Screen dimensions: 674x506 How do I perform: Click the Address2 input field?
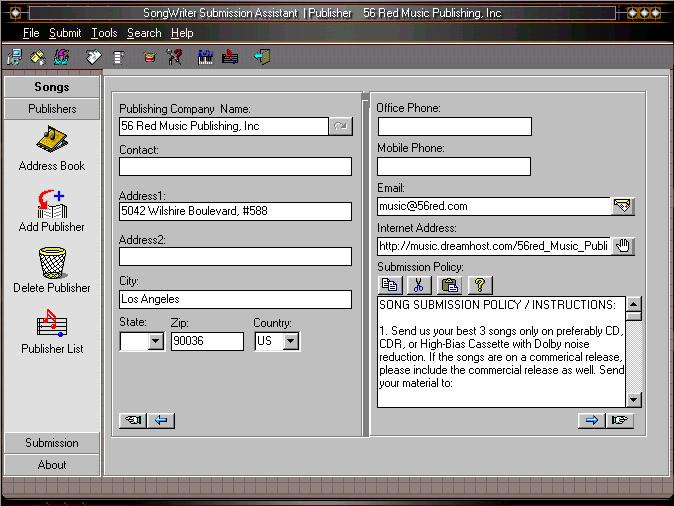[235, 256]
